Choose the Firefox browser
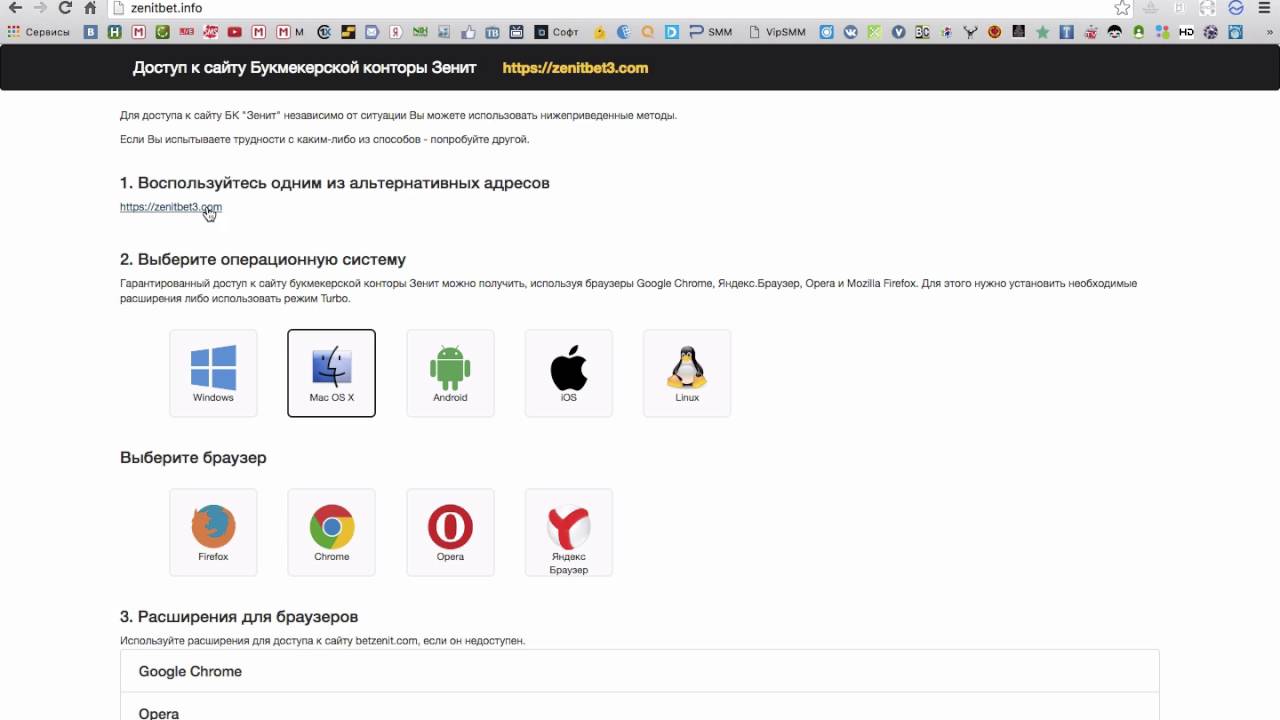Image resolution: width=1280 pixels, height=720 pixels. click(x=213, y=532)
